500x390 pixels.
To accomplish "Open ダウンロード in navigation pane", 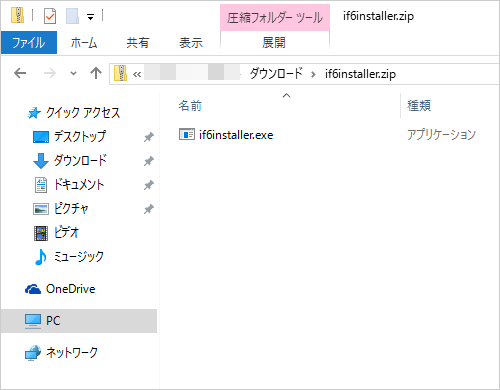I will [x=80, y=160].
